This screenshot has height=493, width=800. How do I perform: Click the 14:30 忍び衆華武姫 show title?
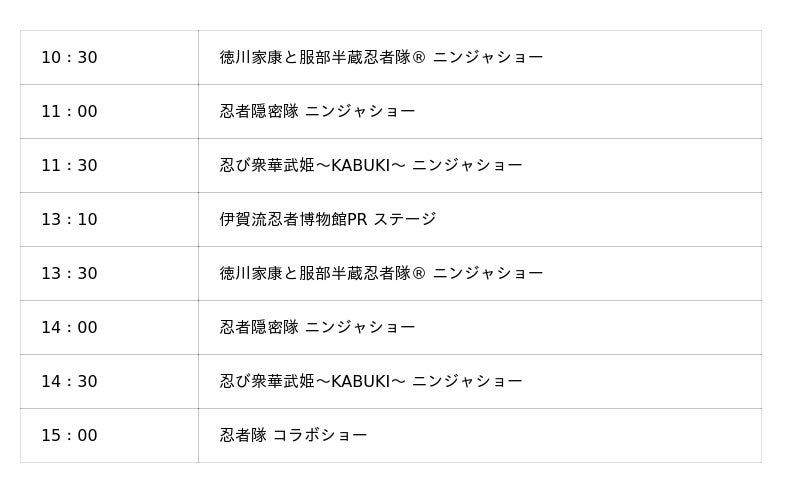tap(371, 382)
